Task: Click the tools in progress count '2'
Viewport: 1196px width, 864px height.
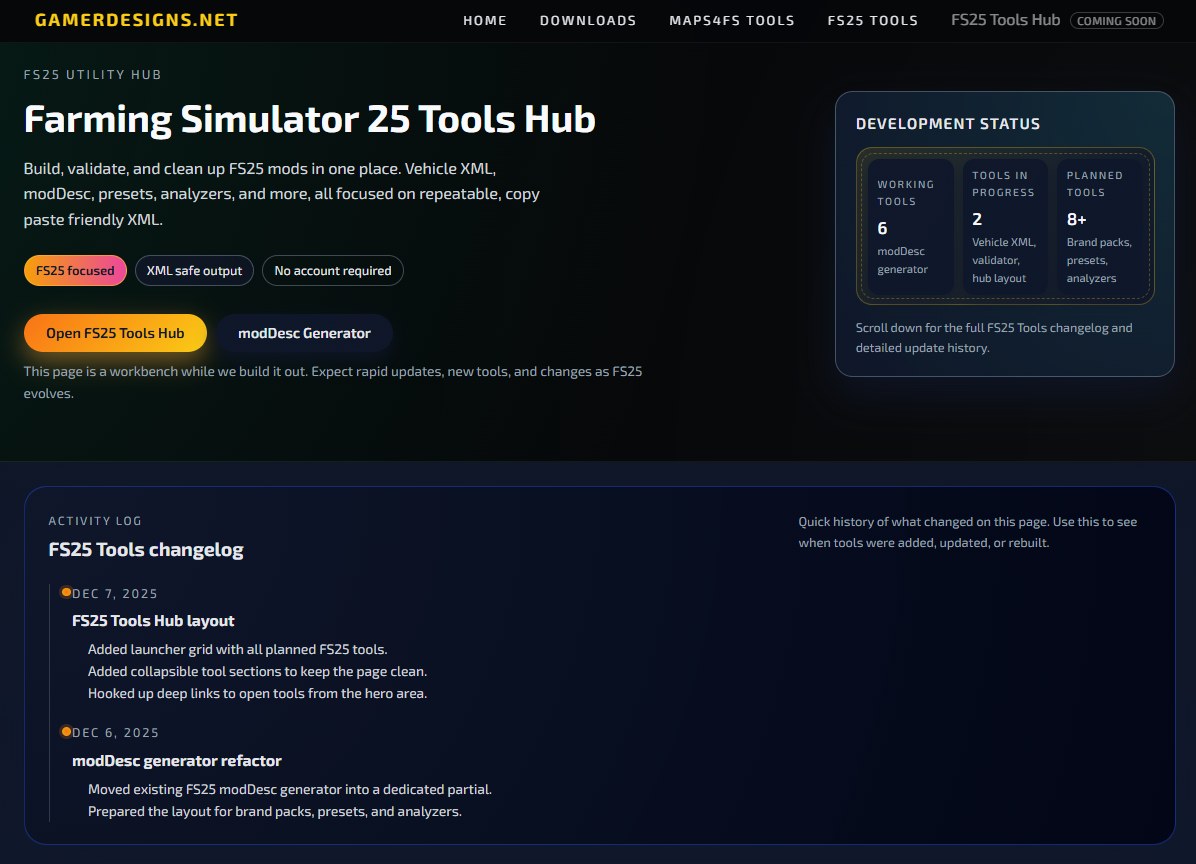Action: click(x=977, y=220)
